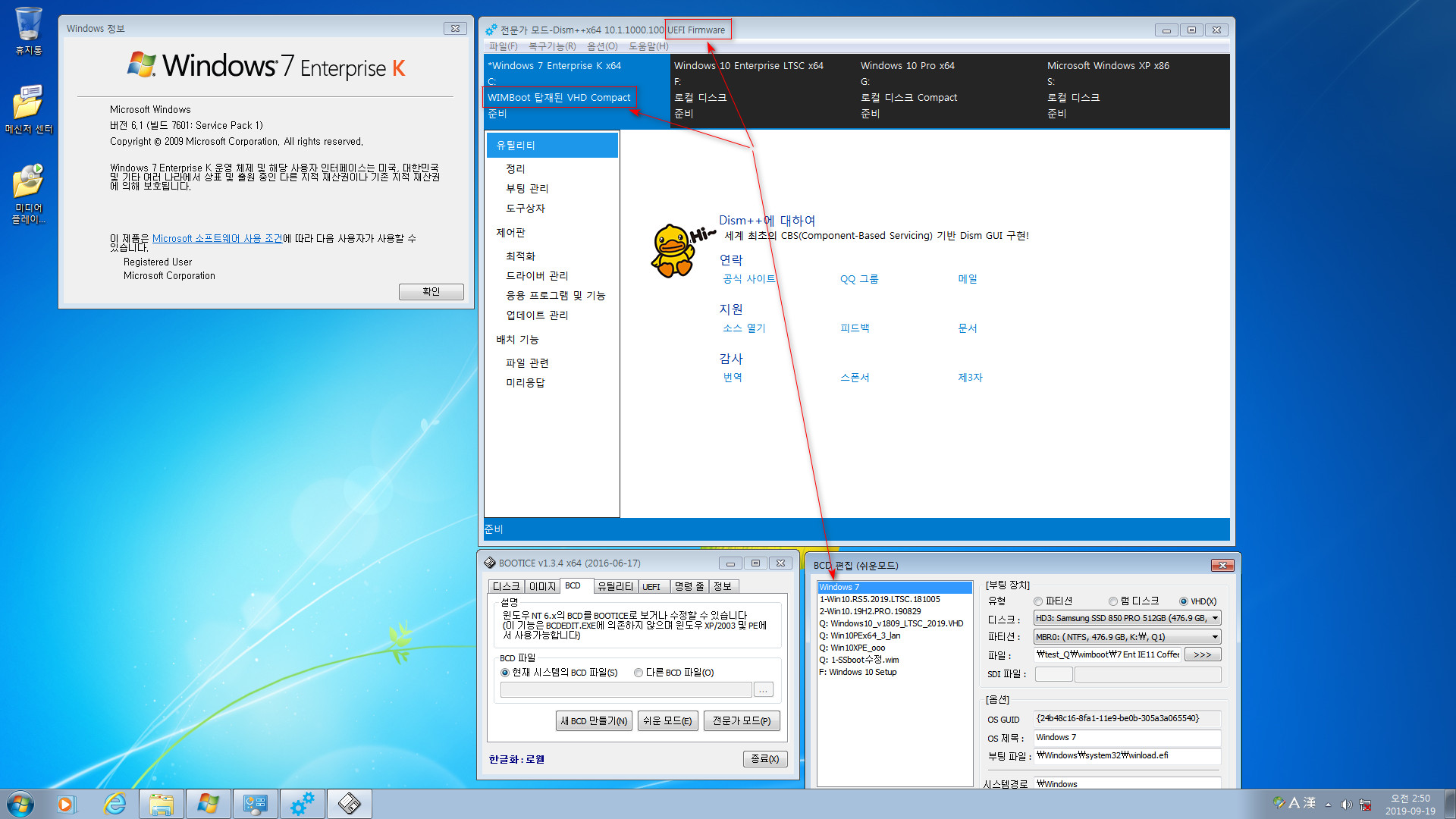1456x819 pixels.
Task: Click the Dism++ yellow duck mascot
Action: (x=673, y=250)
